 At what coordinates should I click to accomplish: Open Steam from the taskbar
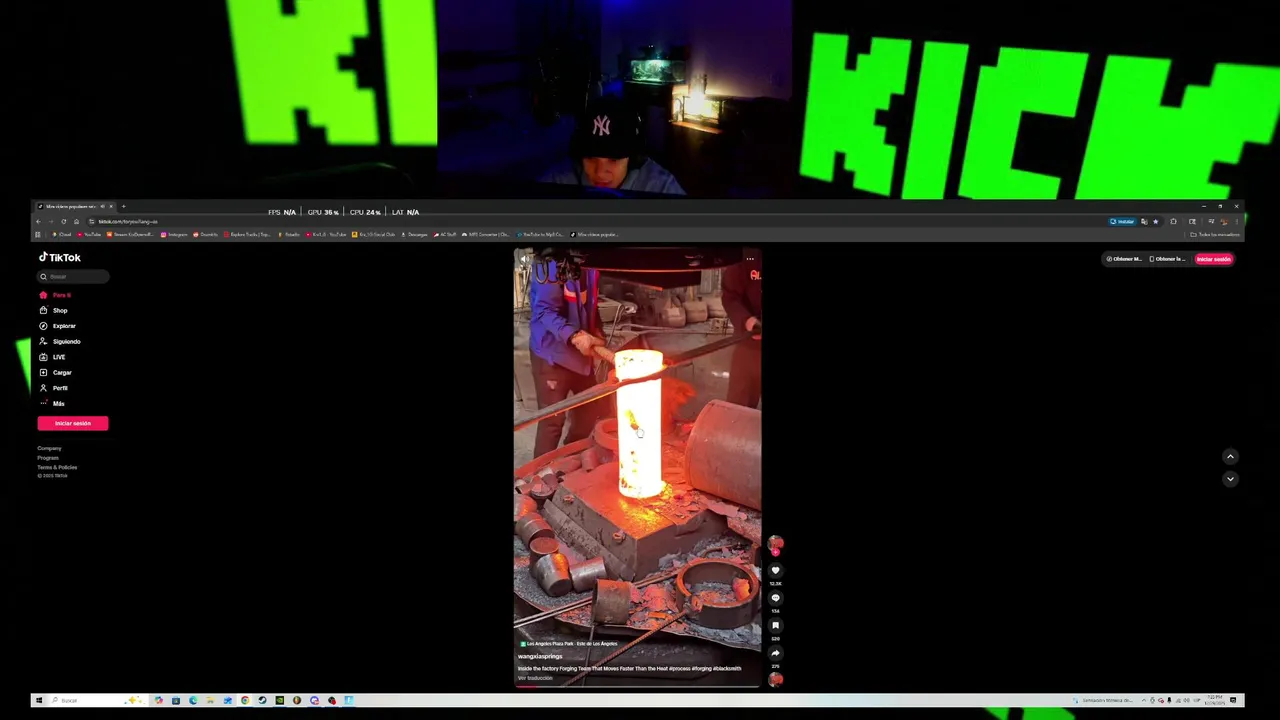[x=262, y=700]
